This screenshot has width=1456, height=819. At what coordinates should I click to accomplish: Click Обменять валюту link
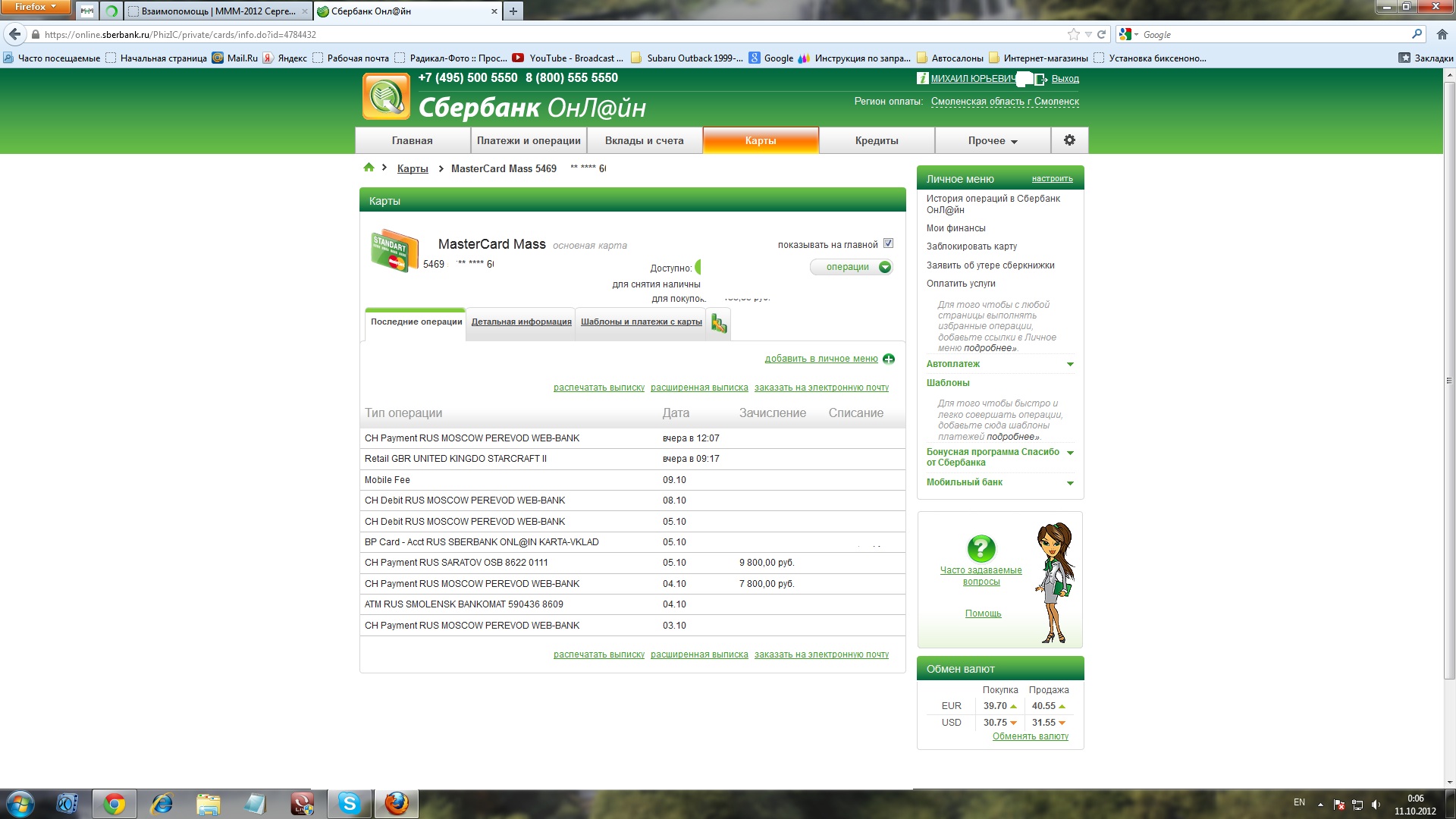click(x=1030, y=736)
